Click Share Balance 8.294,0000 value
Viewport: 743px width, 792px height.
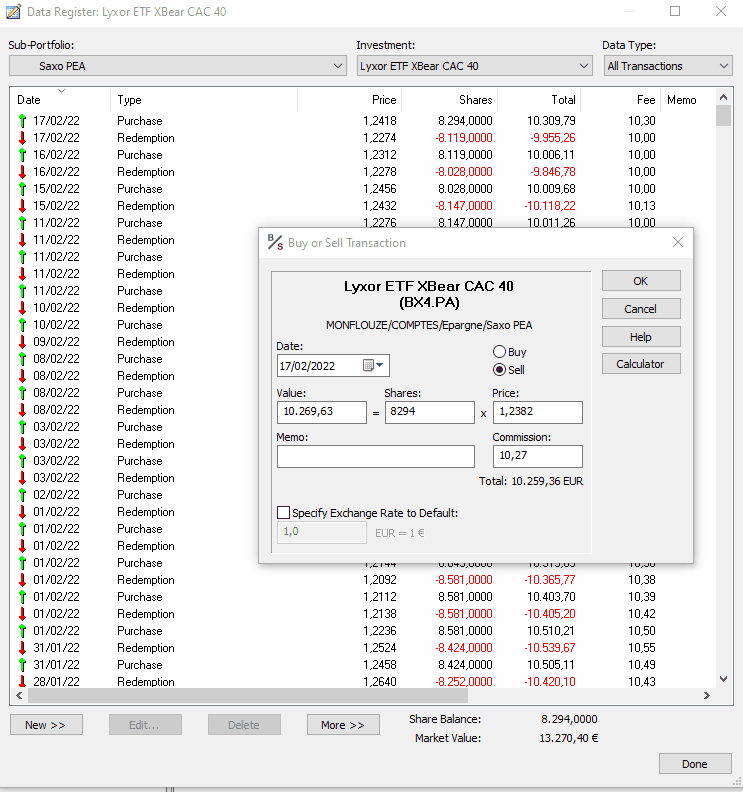pyautogui.click(x=569, y=719)
